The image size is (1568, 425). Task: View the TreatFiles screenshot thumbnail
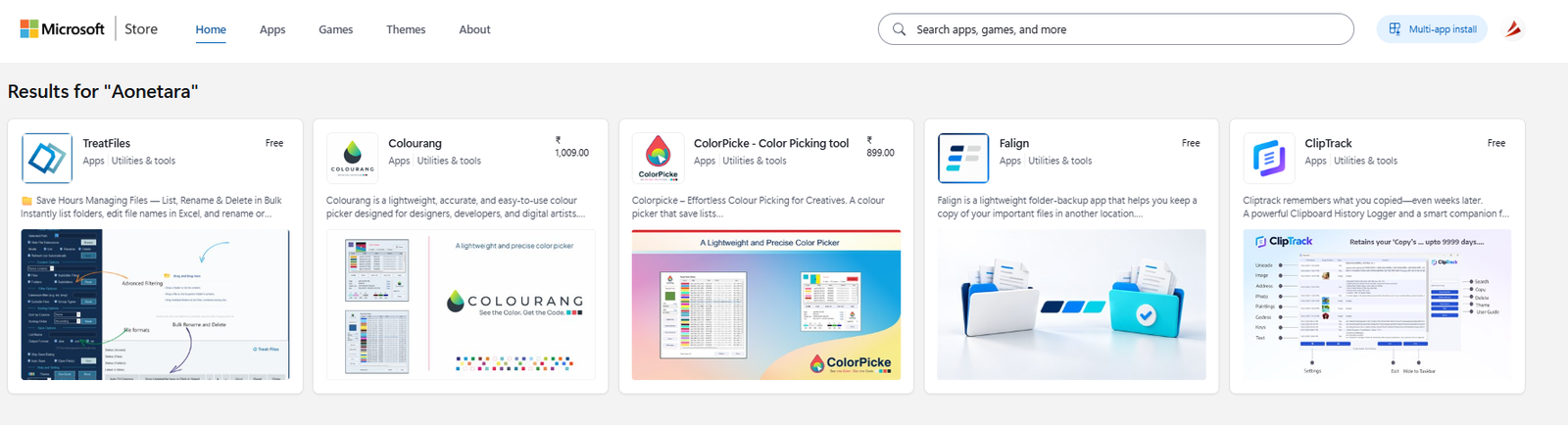pyautogui.click(x=156, y=305)
